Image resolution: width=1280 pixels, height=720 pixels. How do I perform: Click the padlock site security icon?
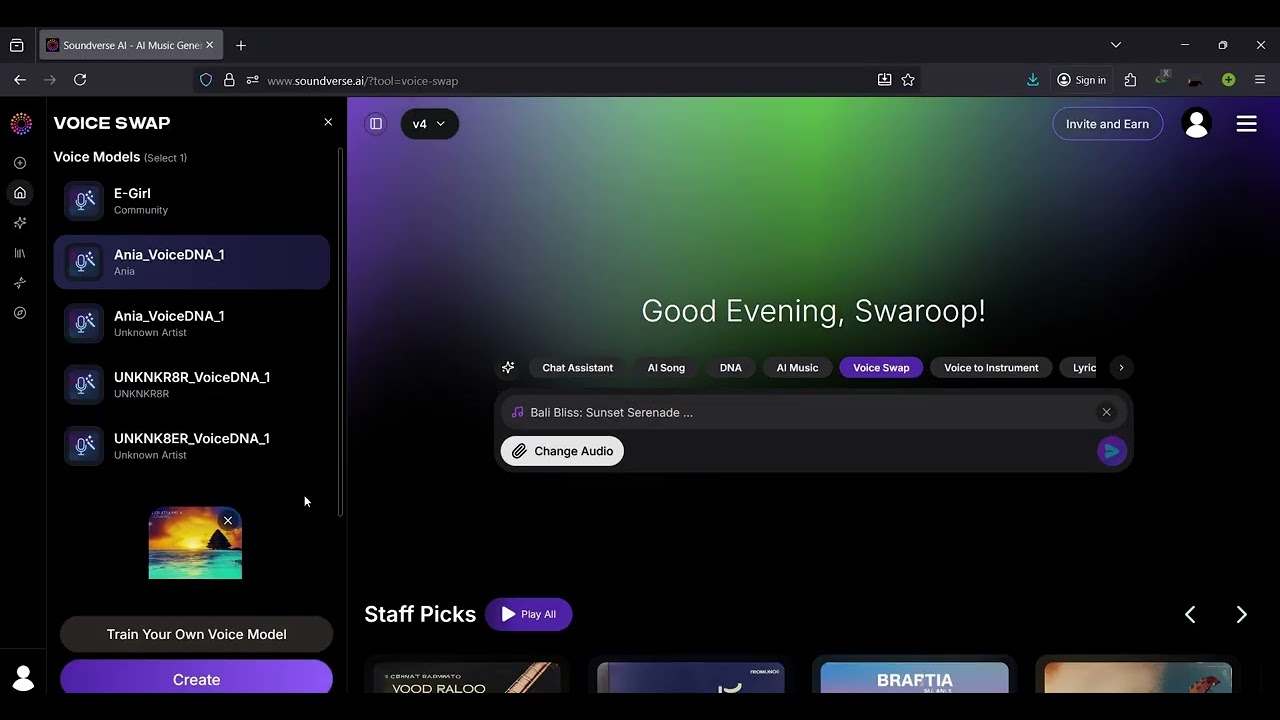pyautogui.click(x=229, y=80)
